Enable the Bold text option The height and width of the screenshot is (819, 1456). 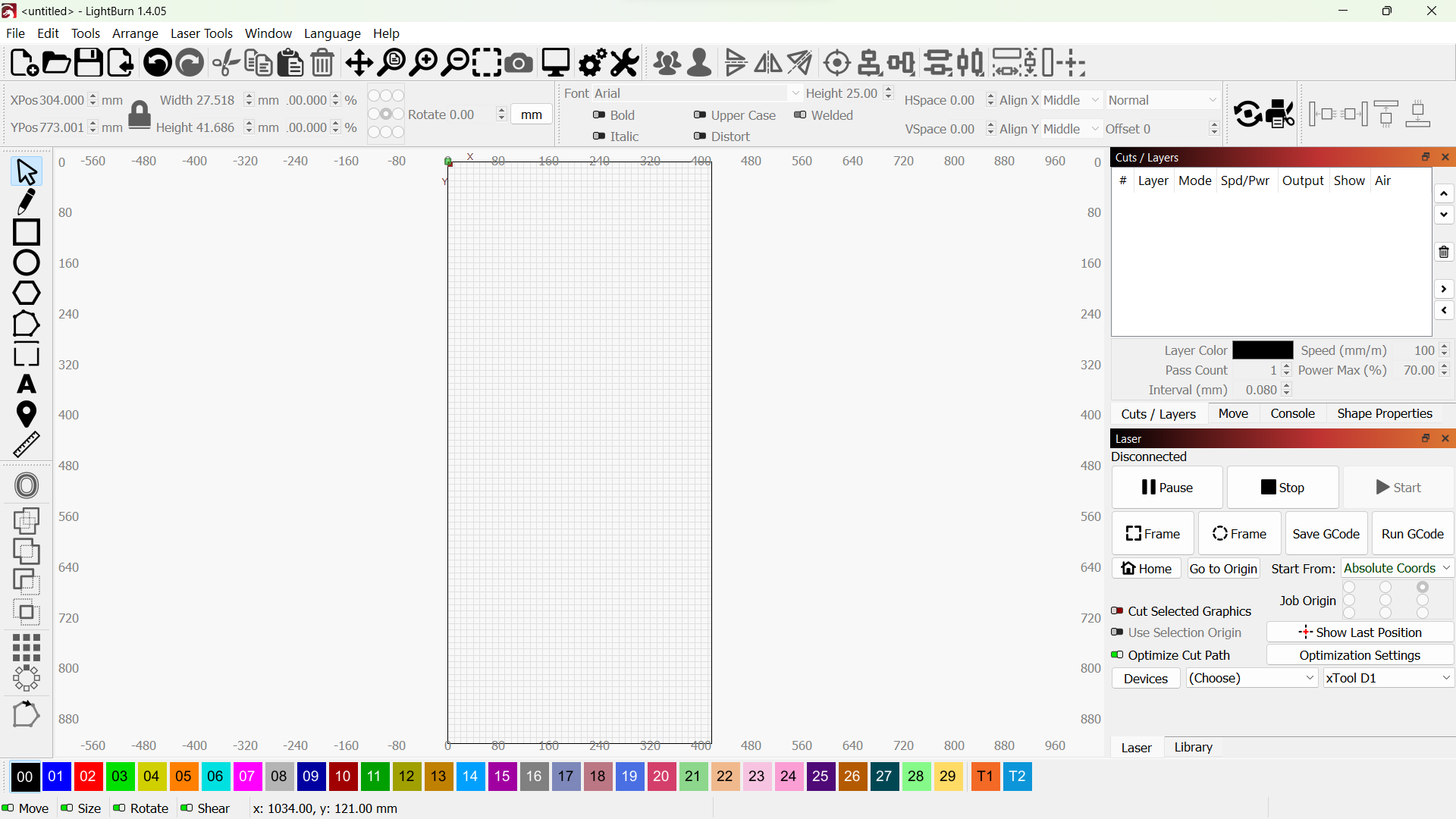[x=598, y=115]
